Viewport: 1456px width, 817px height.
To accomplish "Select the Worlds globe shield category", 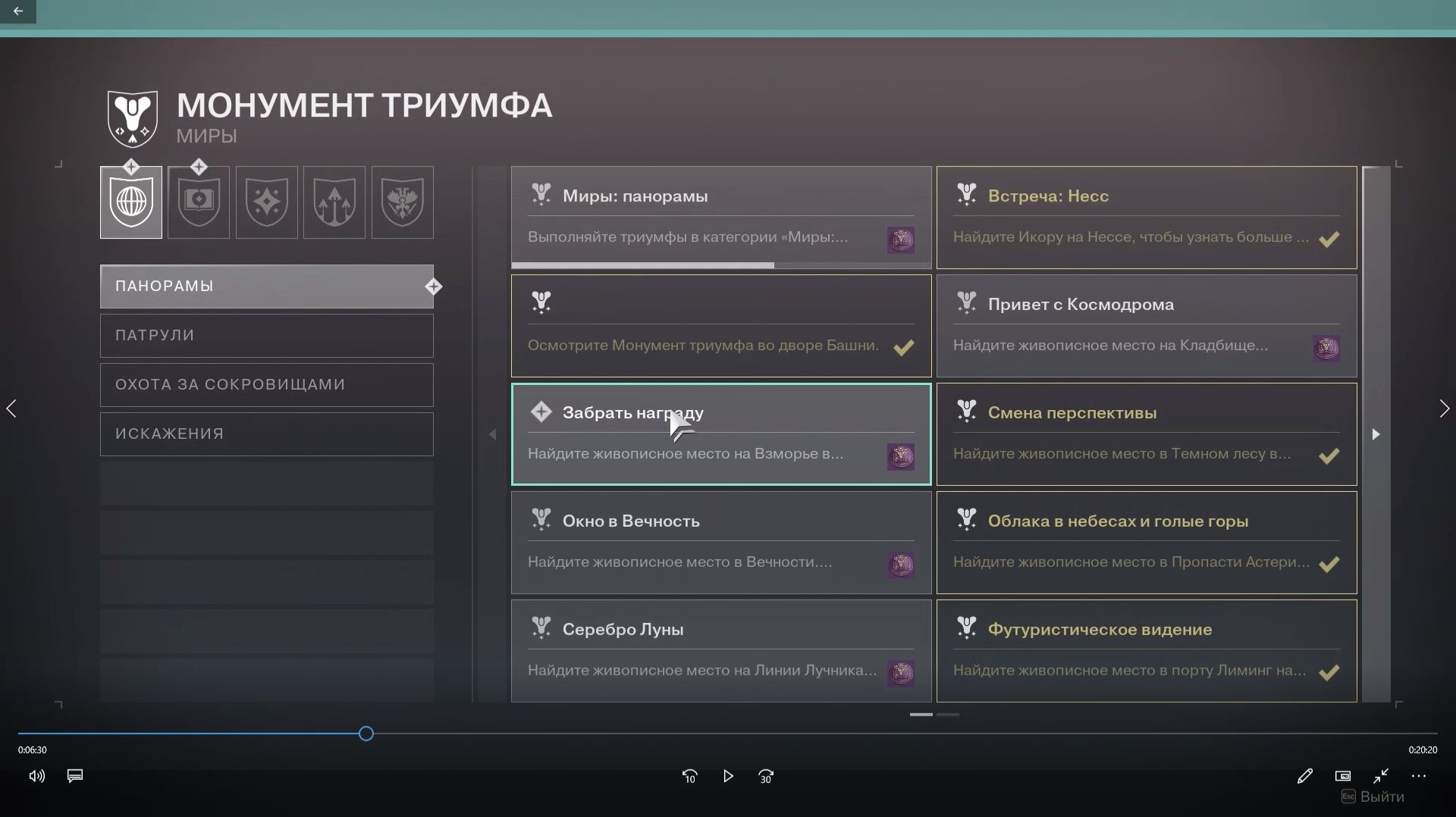I will (131, 202).
